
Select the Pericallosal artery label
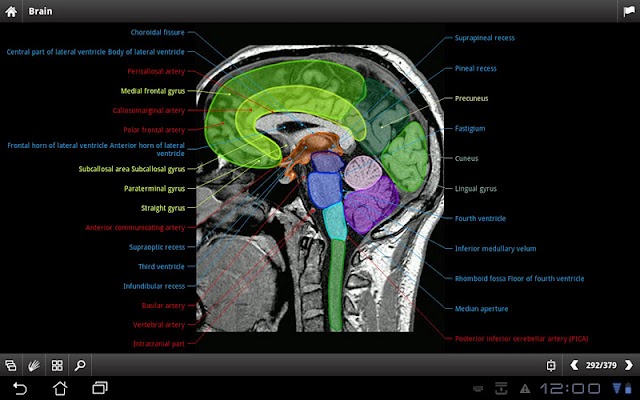tap(156, 71)
